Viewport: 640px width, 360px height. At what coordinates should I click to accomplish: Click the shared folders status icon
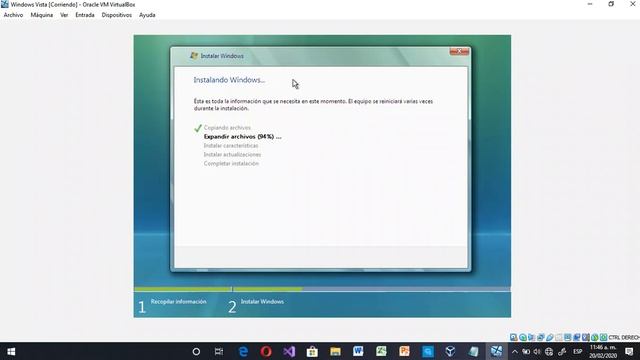click(559, 337)
